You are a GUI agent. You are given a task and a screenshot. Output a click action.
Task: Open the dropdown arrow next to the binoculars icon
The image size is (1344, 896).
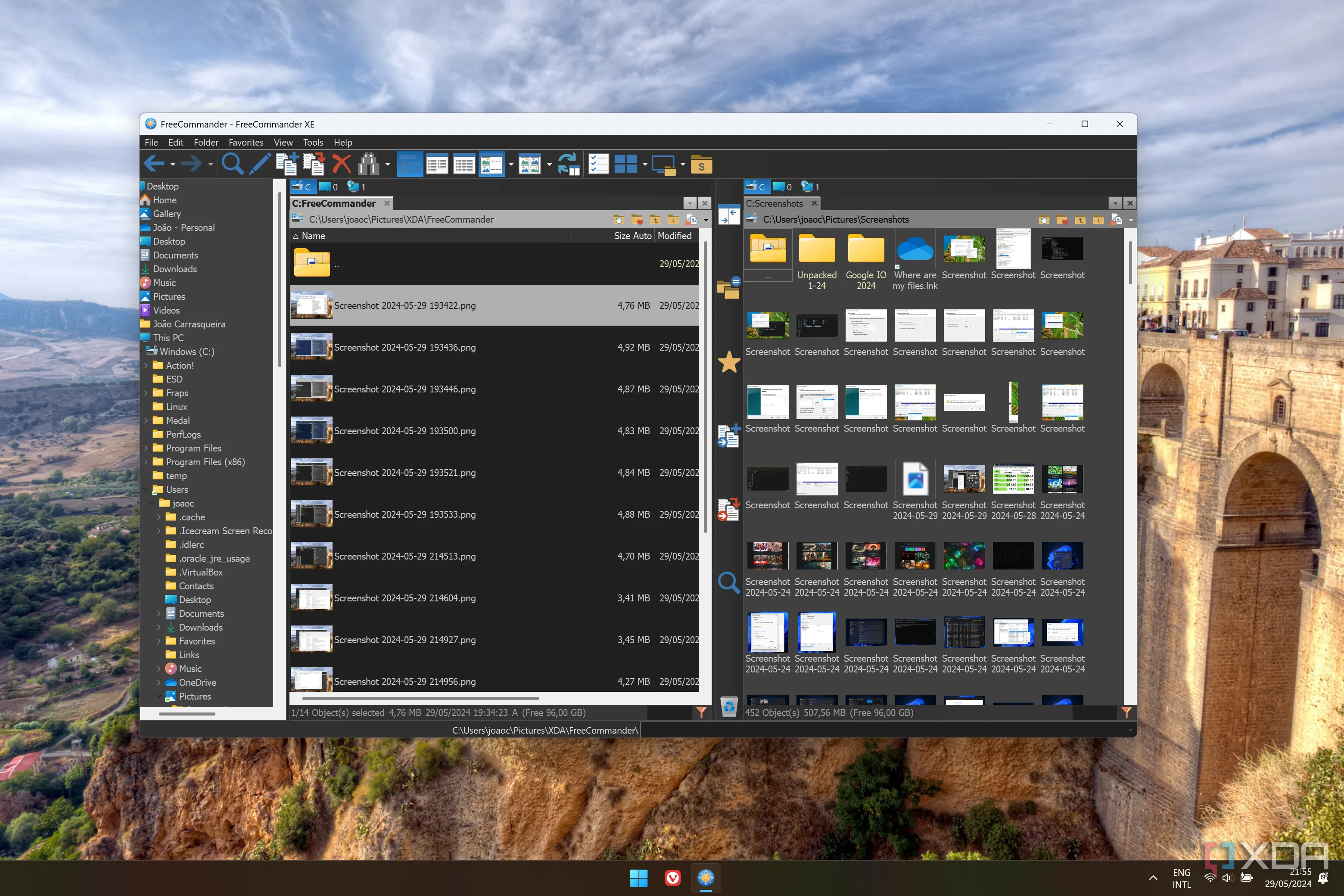point(387,165)
